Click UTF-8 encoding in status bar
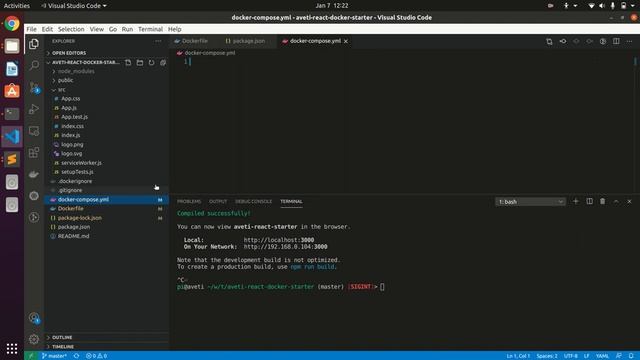 click(x=571, y=356)
